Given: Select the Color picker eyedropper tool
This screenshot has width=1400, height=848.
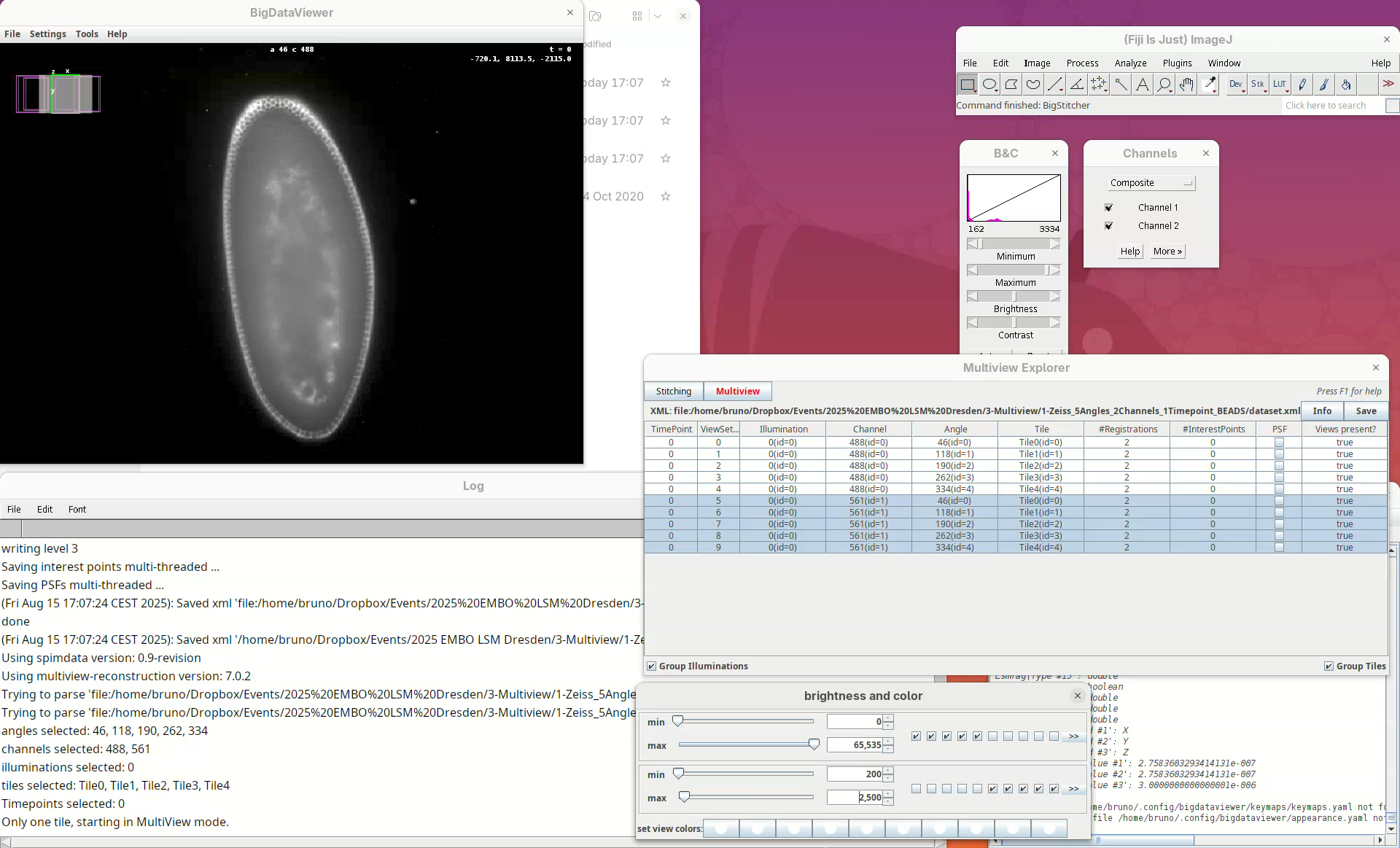Looking at the screenshot, I should pyautogui.click(x=1209, y=85).
